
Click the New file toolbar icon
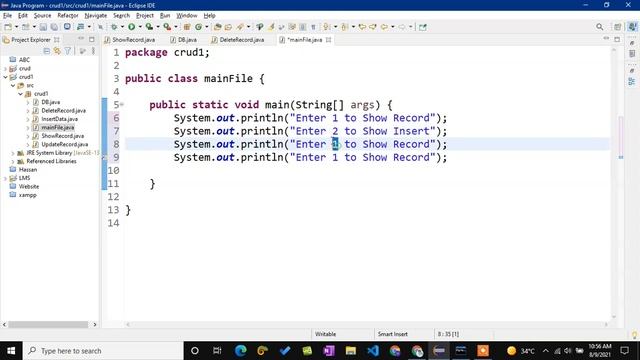8,27
